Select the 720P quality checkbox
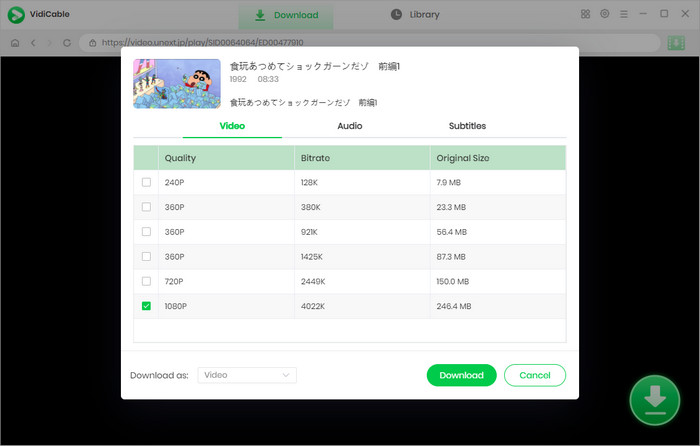The width and height of the screenshot is (700, 446). tap(147, 281)
